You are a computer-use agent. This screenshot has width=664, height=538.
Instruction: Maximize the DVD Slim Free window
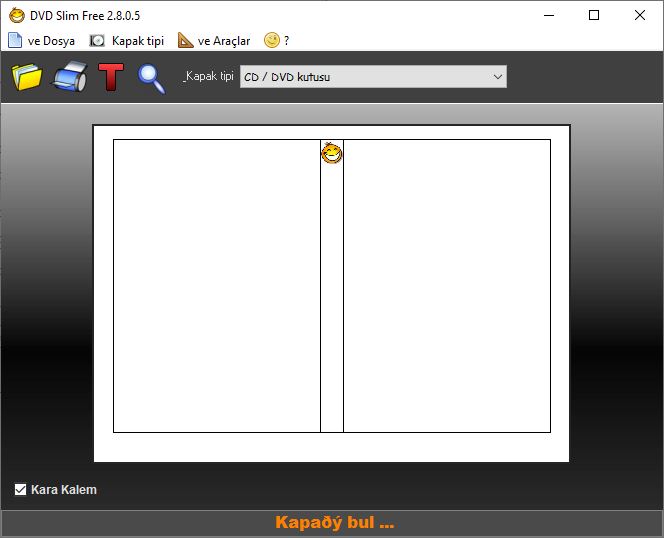pos(594,16)
